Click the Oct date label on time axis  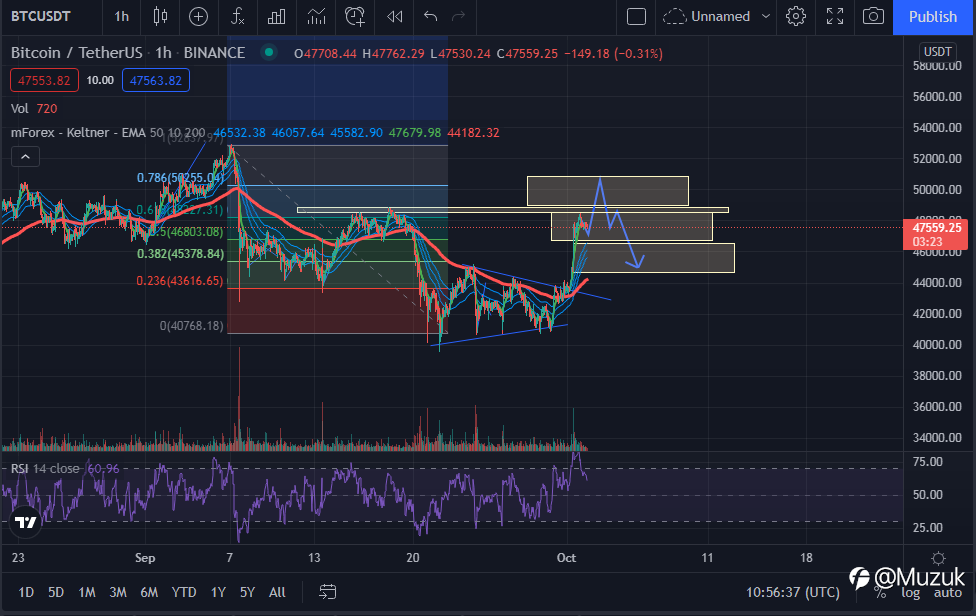(x=566, y=558)
